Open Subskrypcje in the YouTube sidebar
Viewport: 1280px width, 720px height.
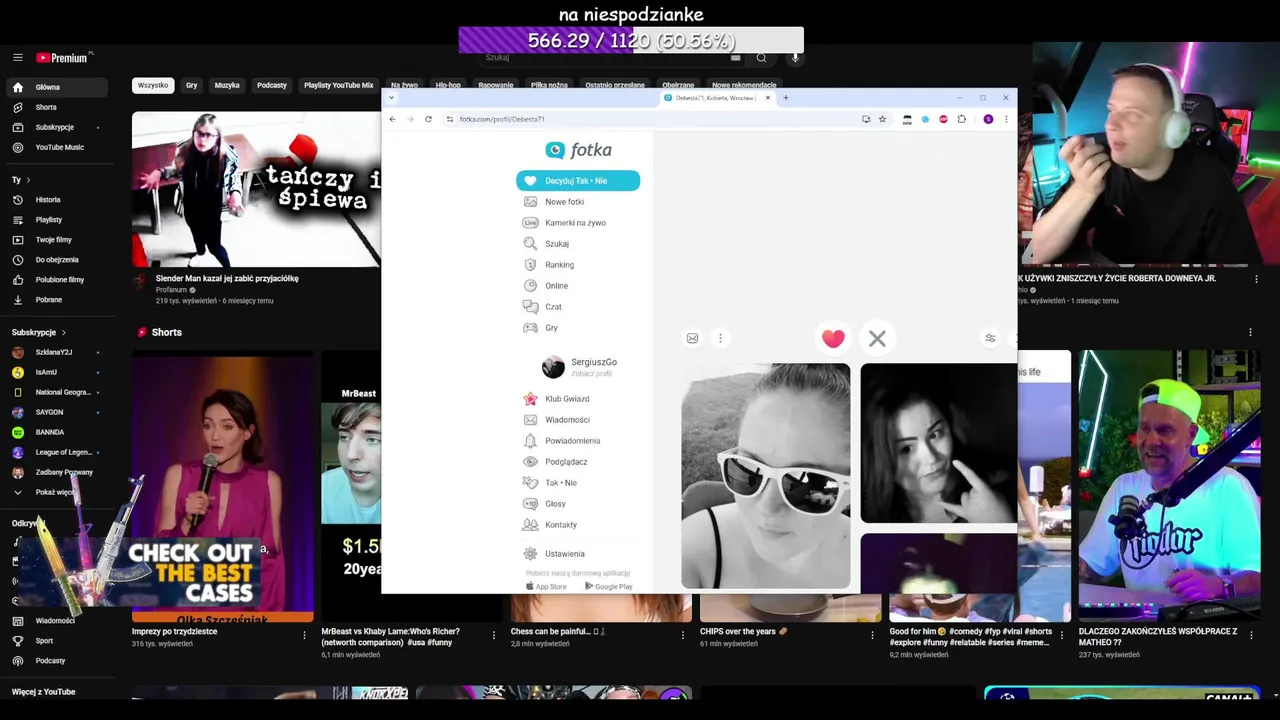tap(57, 127)
